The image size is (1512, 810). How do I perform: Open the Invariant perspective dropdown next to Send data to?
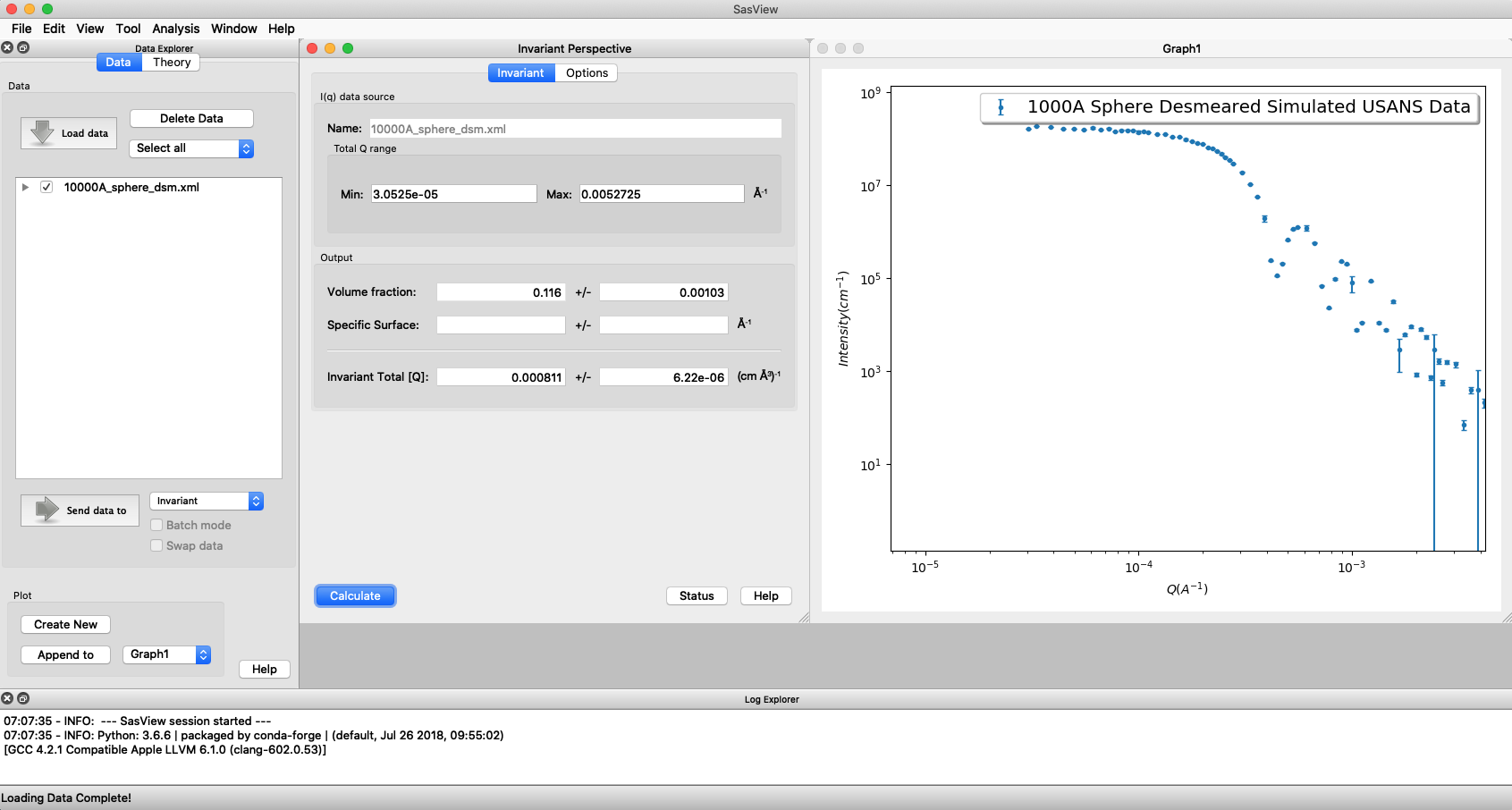click(x=255, y=501)
